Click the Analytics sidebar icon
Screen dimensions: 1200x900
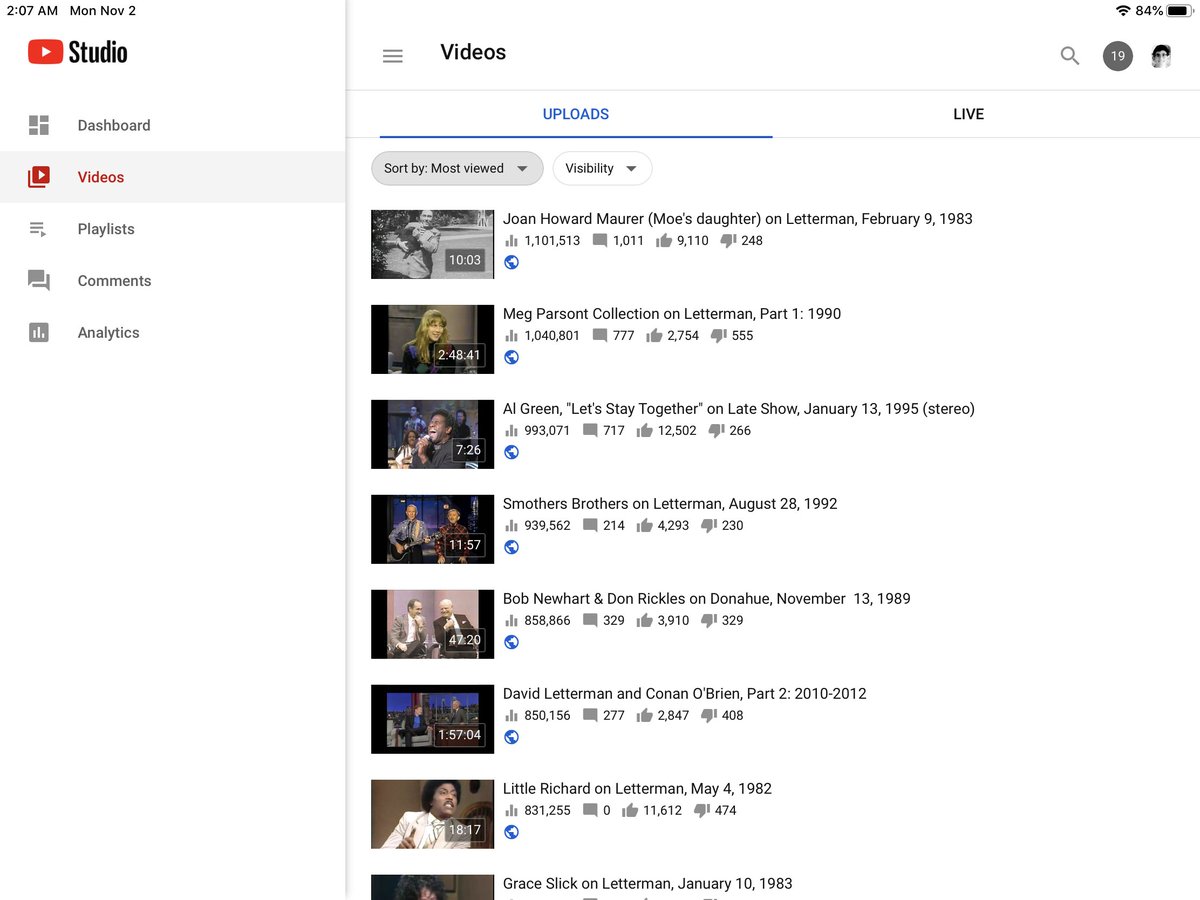pos(39,333)
